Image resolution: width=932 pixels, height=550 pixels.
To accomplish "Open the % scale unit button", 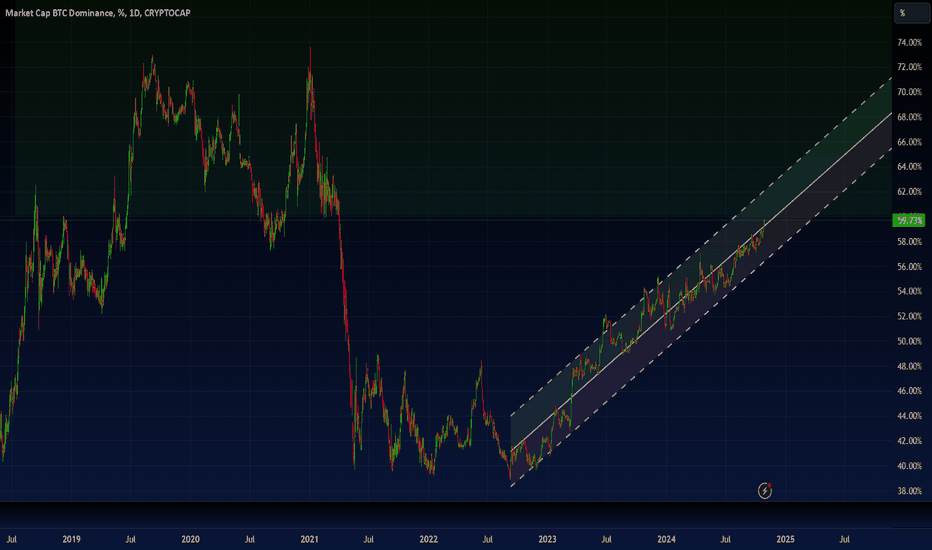I will (x=911, y=13).
